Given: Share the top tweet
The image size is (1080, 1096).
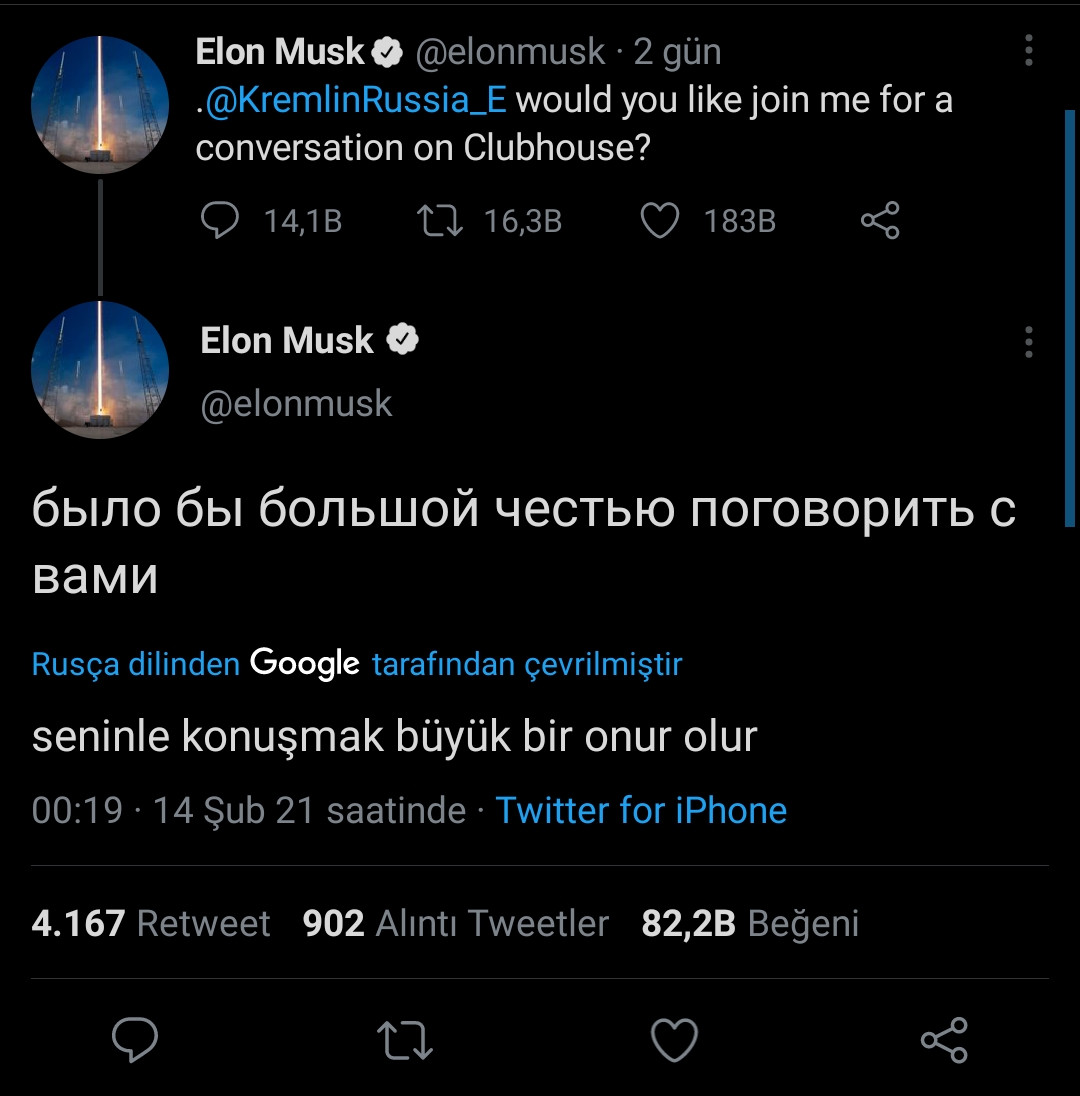Looking at the screenshot, I should coord(880,221).
